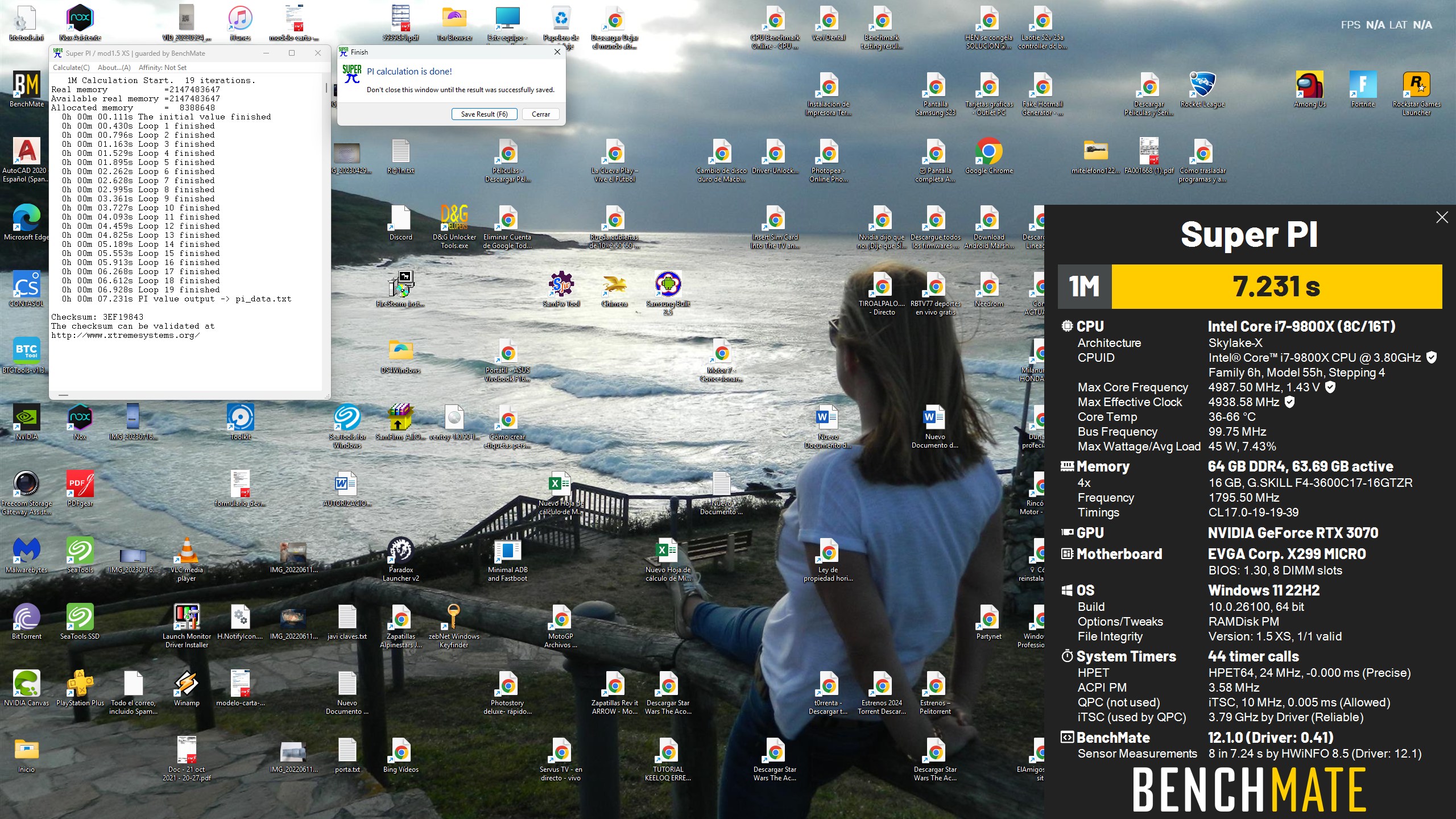Viewport: 1456px width, 819px height.
Task: Open Minimal ADB and Fastboot shortcut
Action: pos(508,560)
